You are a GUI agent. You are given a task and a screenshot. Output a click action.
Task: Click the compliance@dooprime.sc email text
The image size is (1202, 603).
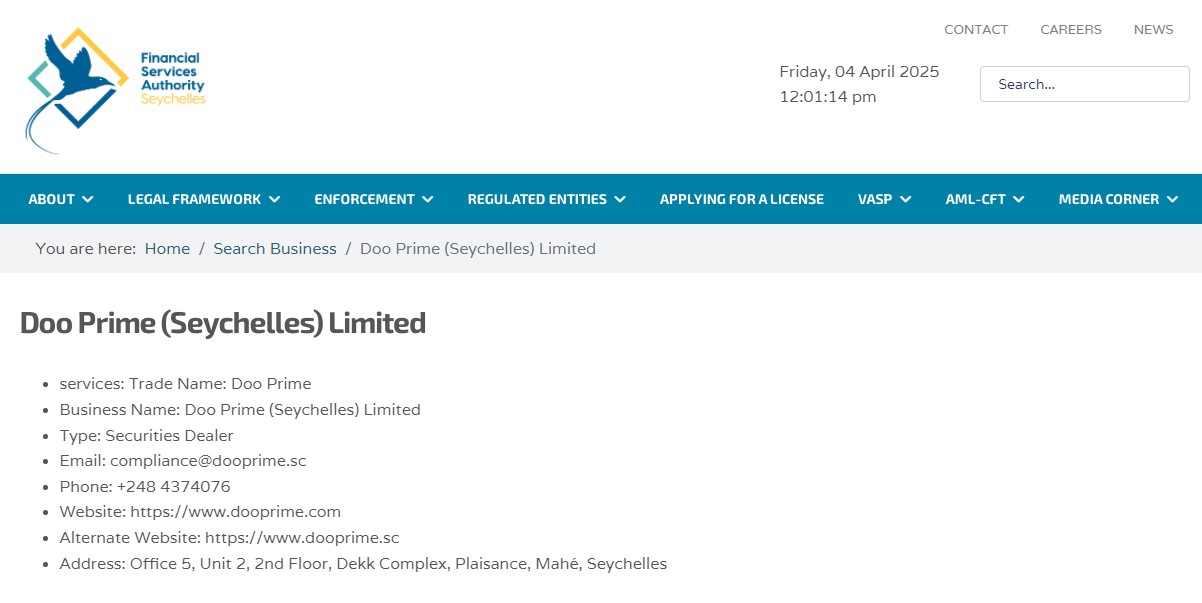[x=208, y=461]
